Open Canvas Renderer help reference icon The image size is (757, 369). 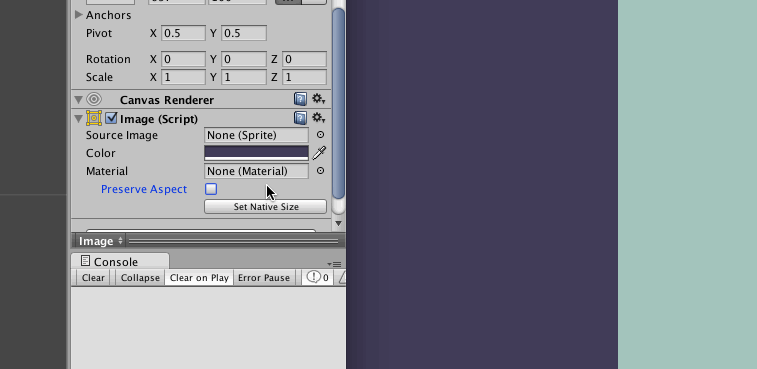pyautogui.click(x=300, y=99)
